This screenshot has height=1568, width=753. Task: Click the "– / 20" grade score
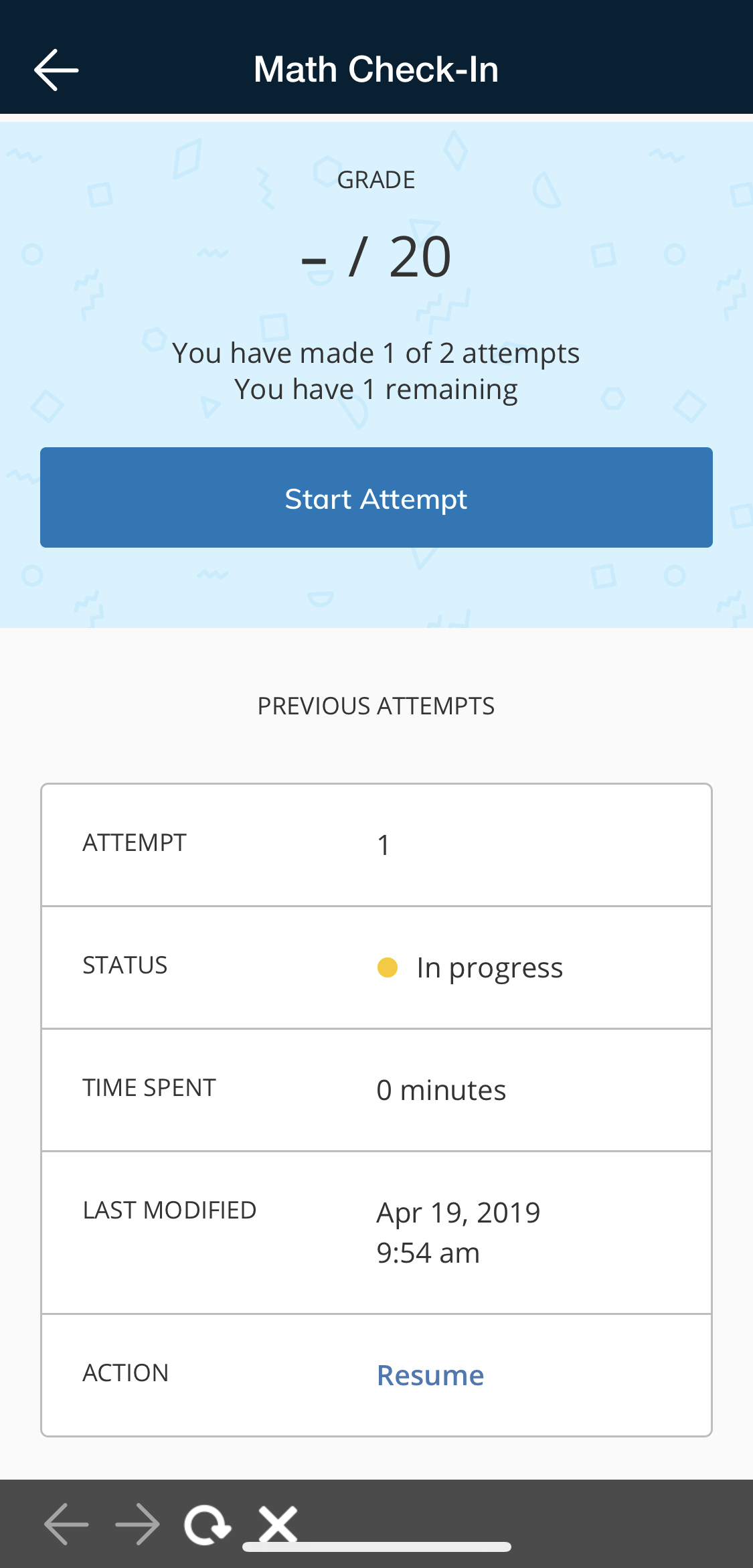(x=376, y=257)
